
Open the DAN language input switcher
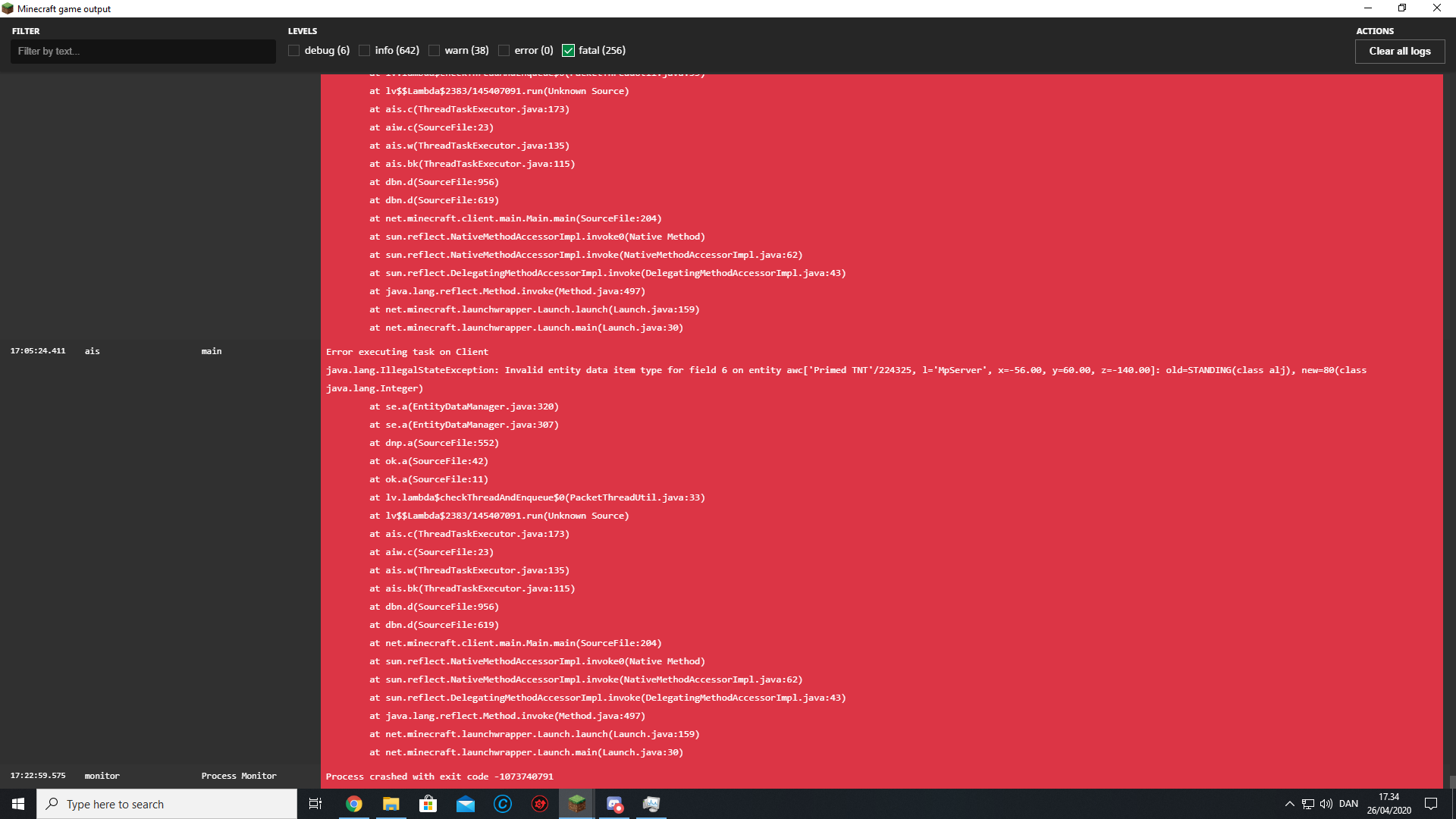pos(1348,804)
